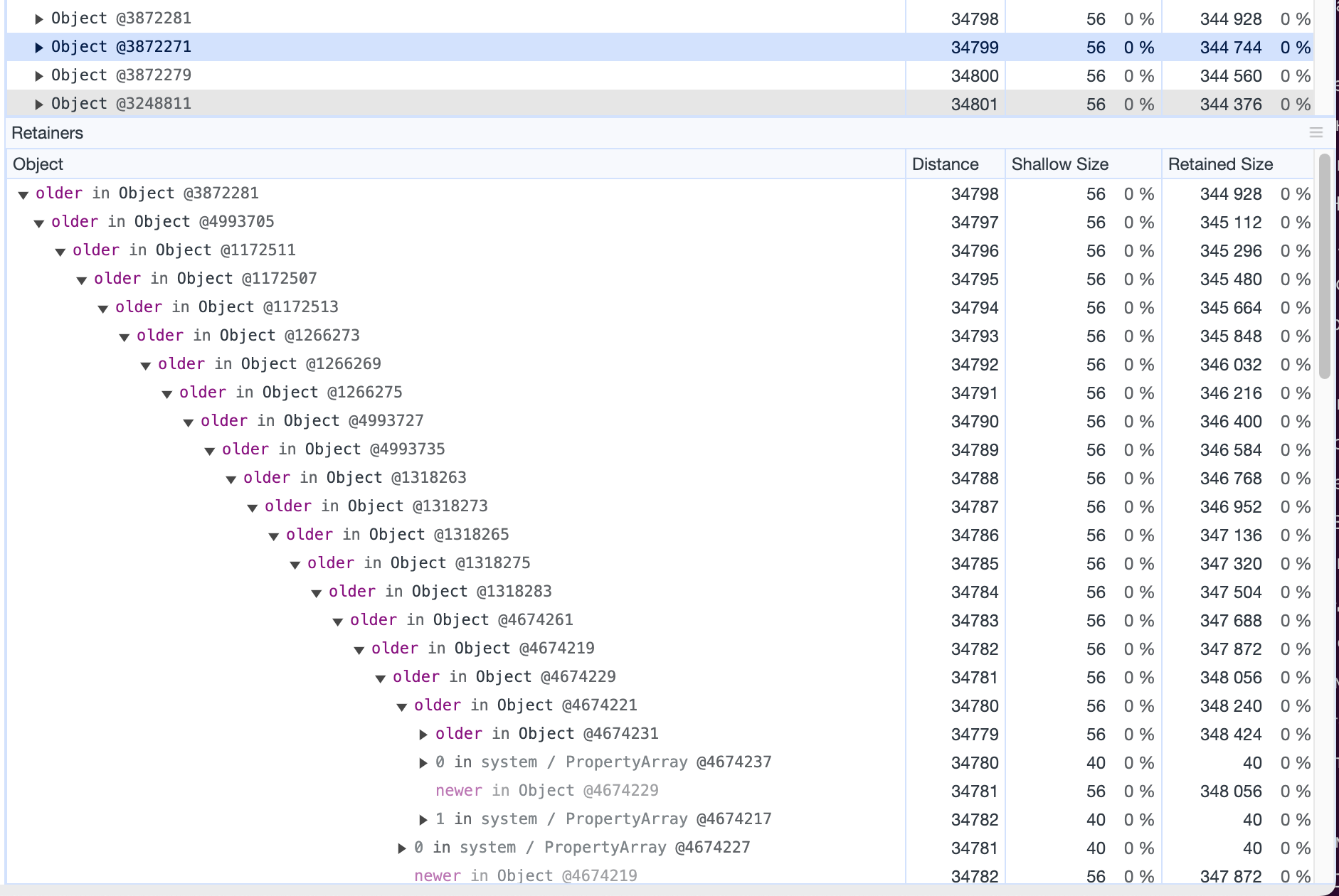Click retained size 347 504 value

coord(1231,592)
